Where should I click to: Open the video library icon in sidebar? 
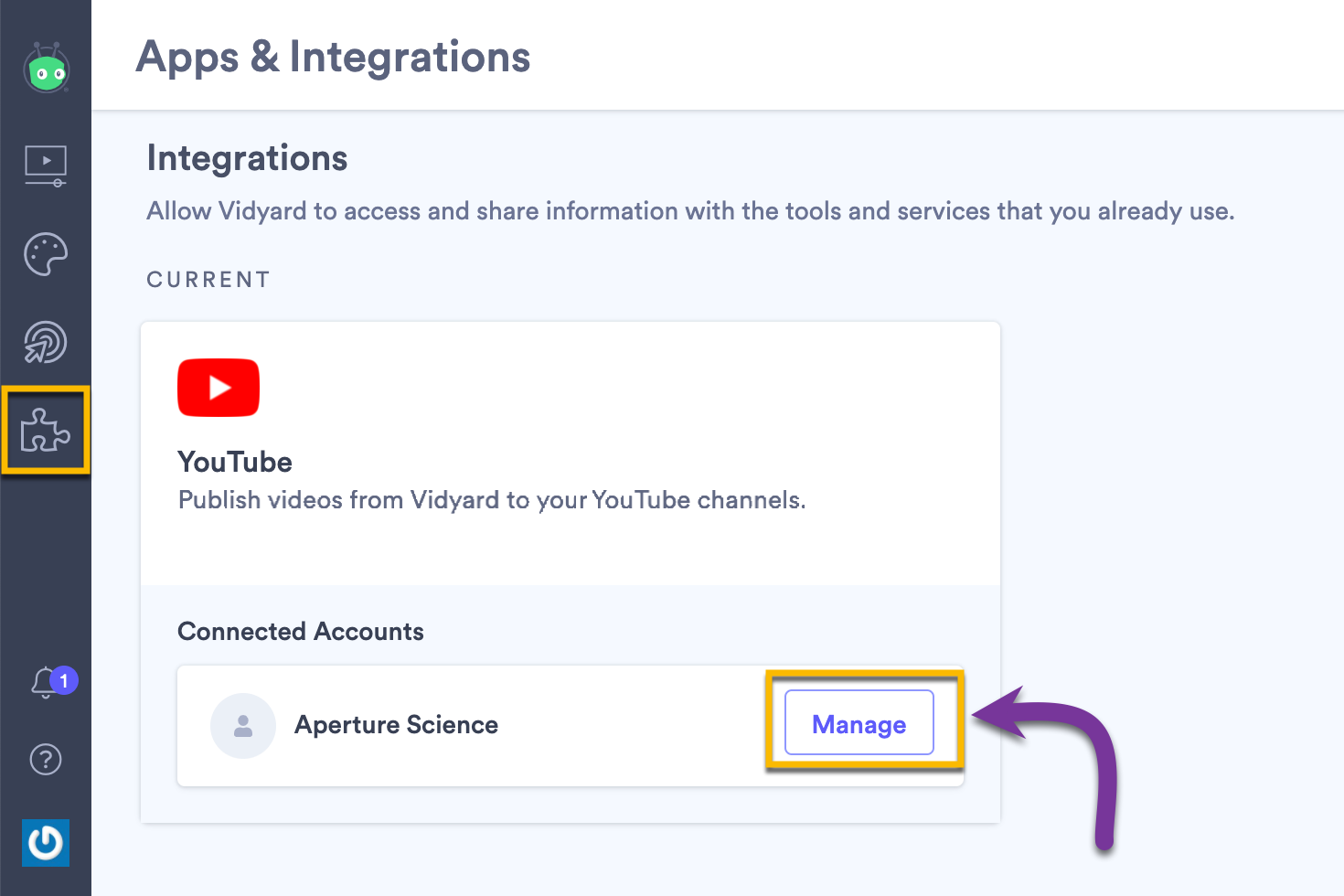[46, 166]
